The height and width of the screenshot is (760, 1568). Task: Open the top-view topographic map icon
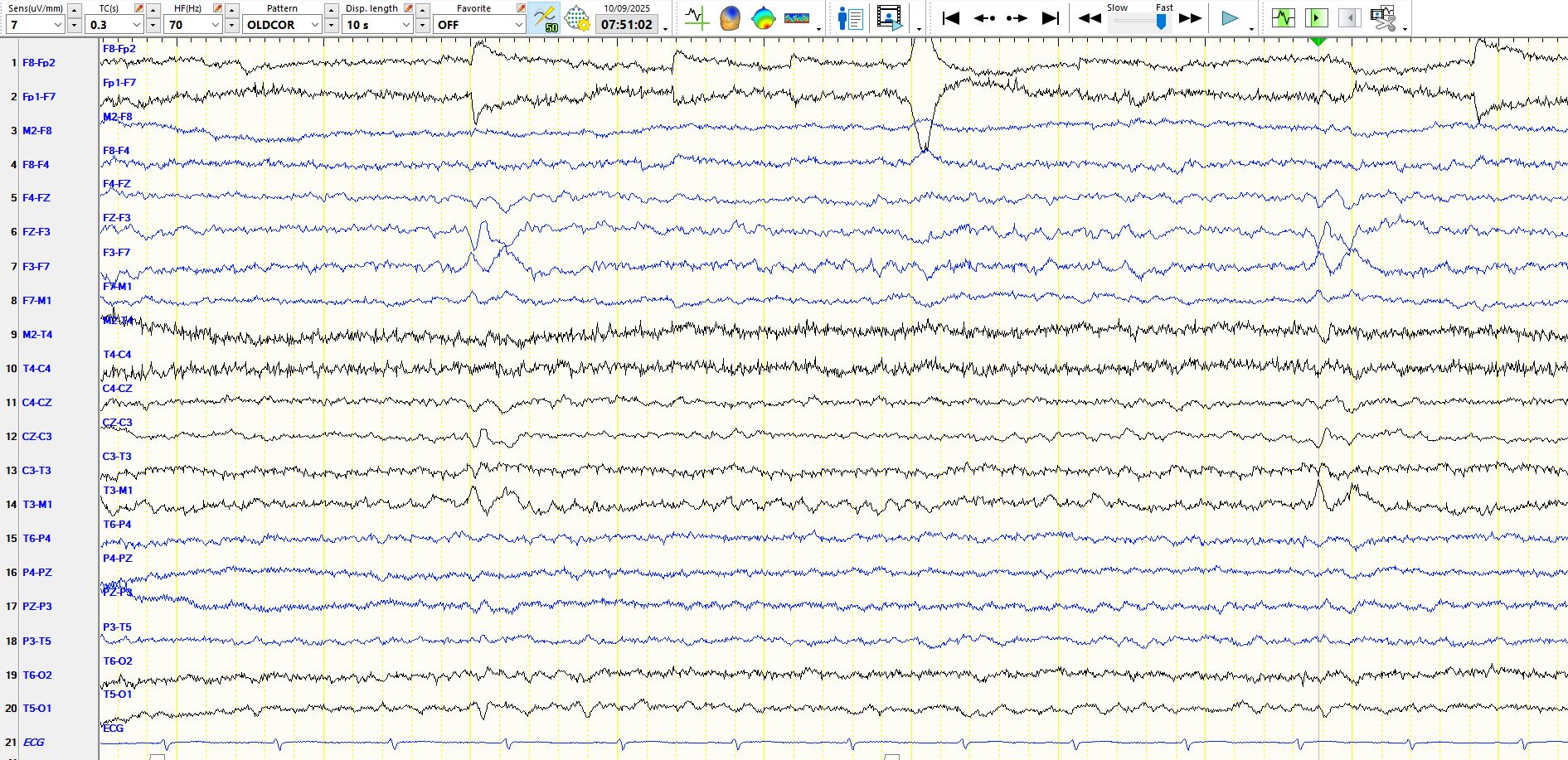click(763, 18)
